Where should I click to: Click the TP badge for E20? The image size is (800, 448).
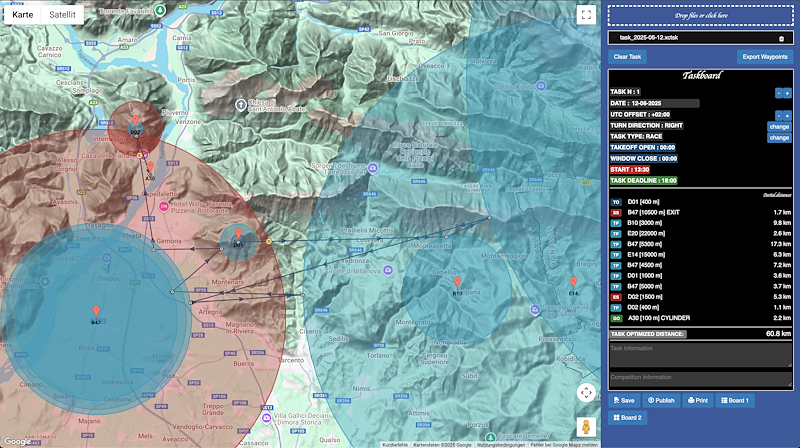click(616, 234)
